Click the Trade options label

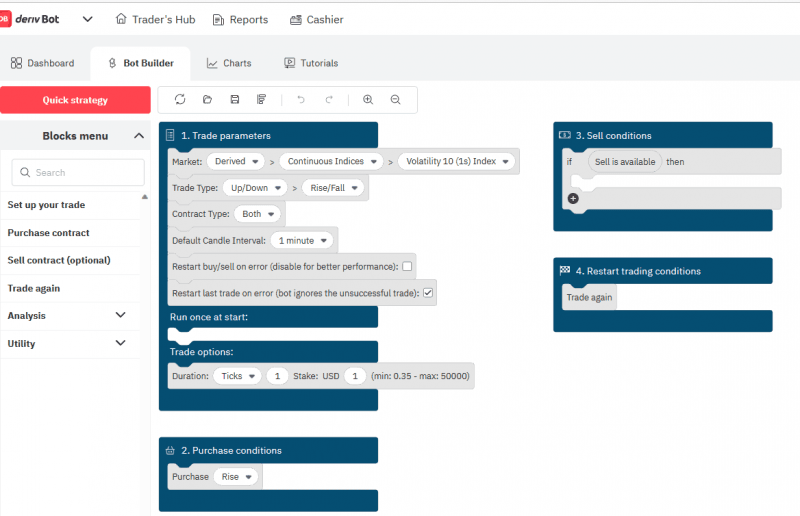click(x=202, y=352)
